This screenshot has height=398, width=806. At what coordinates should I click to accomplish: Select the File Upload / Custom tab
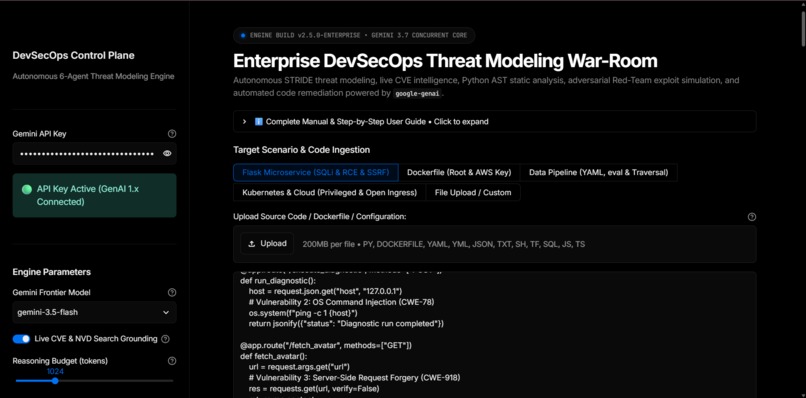473,192
